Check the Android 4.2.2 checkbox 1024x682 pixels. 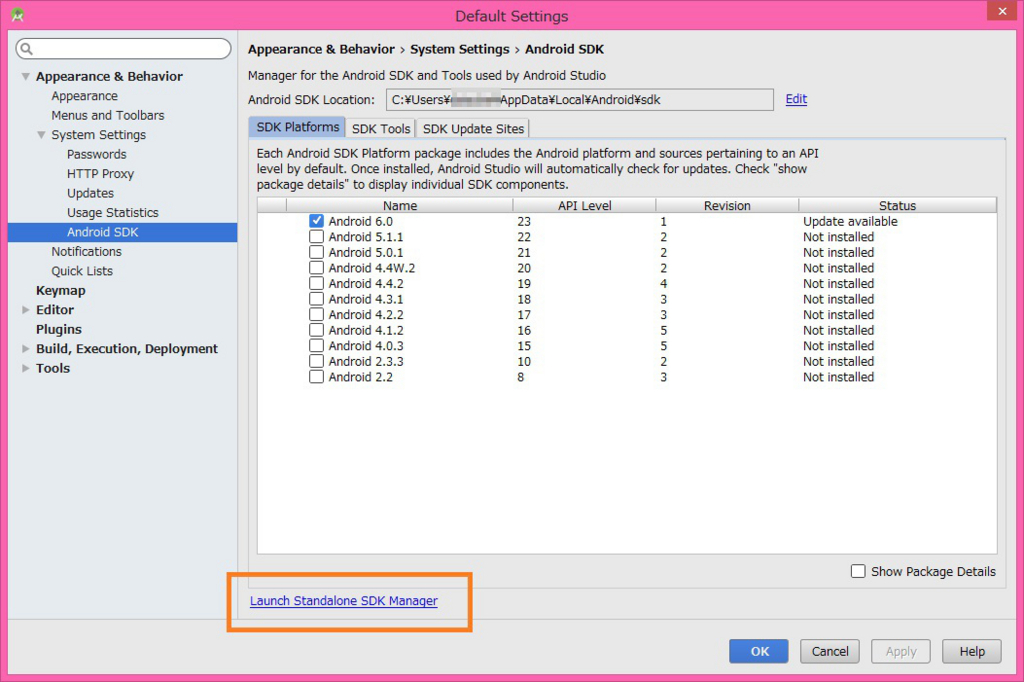pos(316,314)
